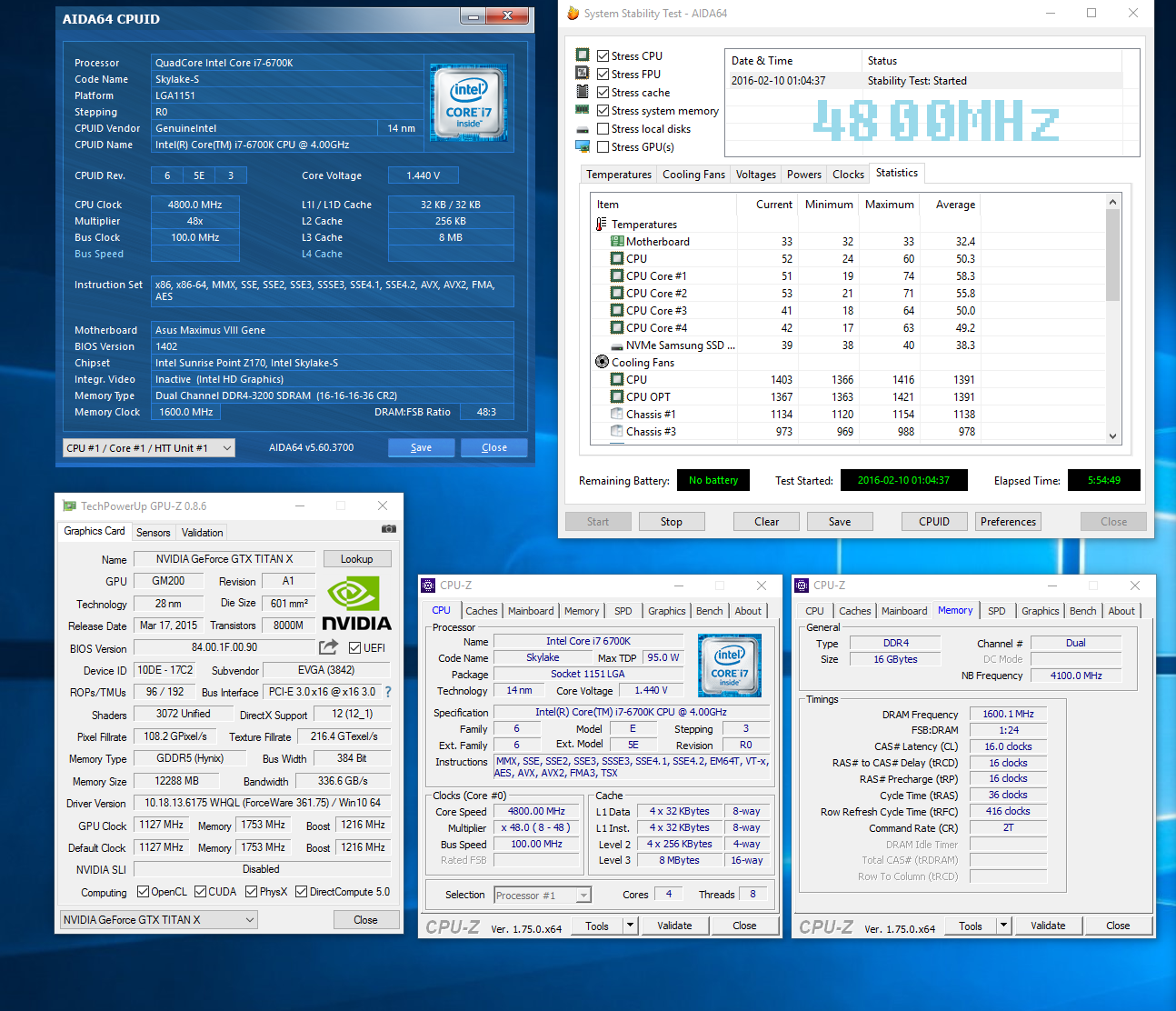The width and height of the screenshot is (1176, 1011).
Task: Click scroll down arrow in statistics list
Action: [1112, 435]
